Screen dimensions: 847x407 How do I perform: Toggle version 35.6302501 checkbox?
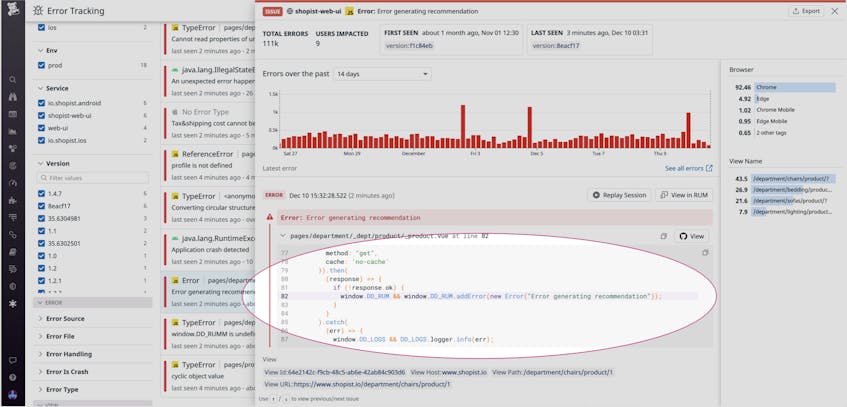tap(42, 243)
